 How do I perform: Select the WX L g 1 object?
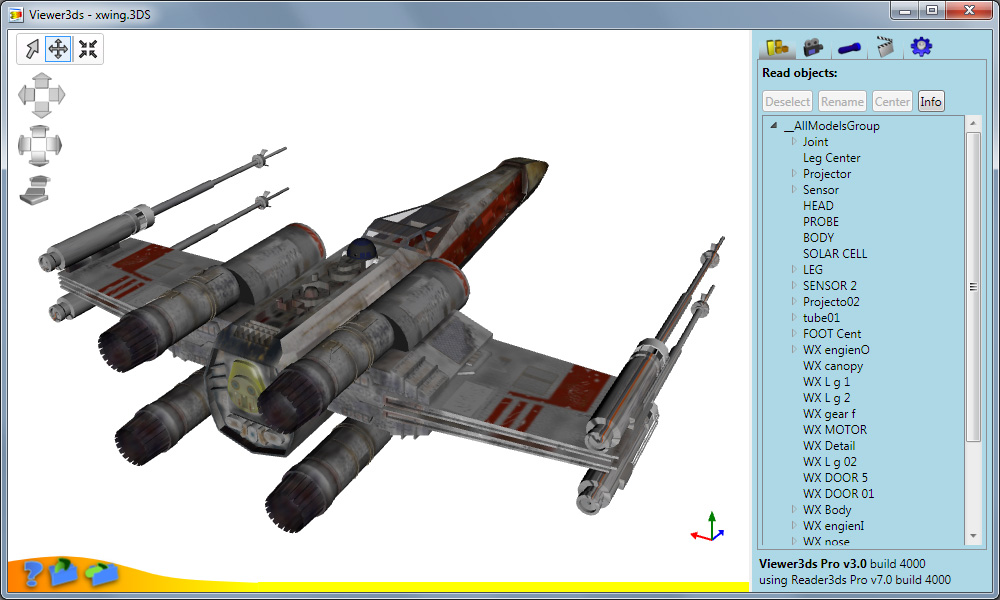coord(826,381)
